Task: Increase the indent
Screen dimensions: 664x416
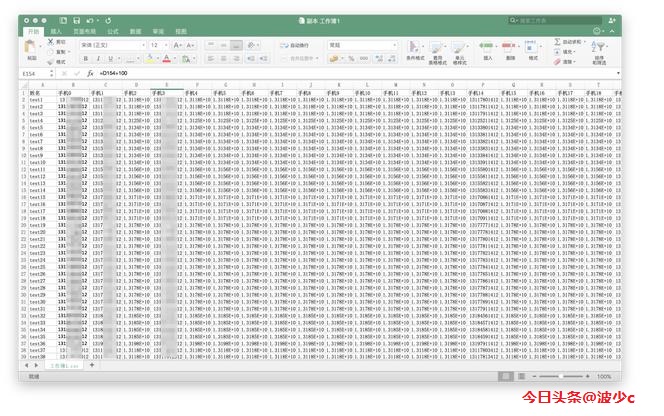Action: 263,59
